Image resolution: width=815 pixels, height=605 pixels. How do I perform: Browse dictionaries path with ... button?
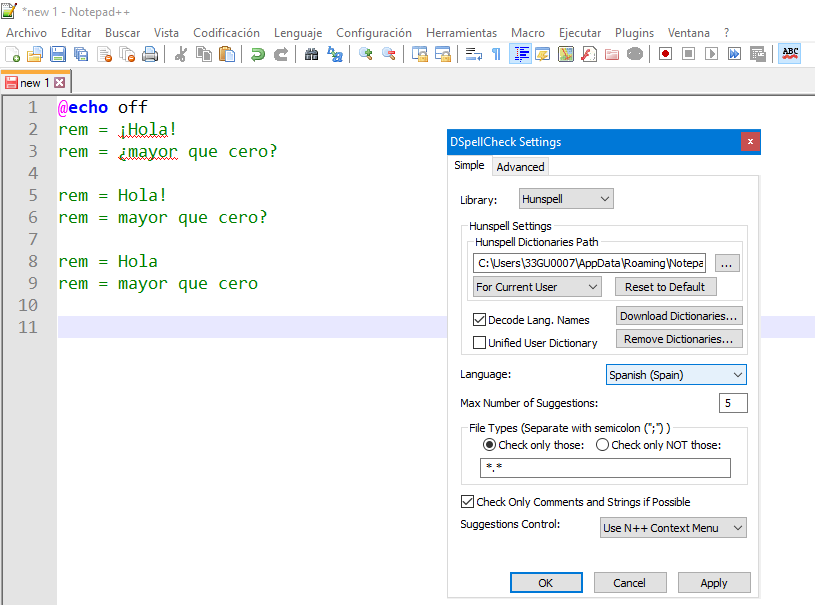727,264
